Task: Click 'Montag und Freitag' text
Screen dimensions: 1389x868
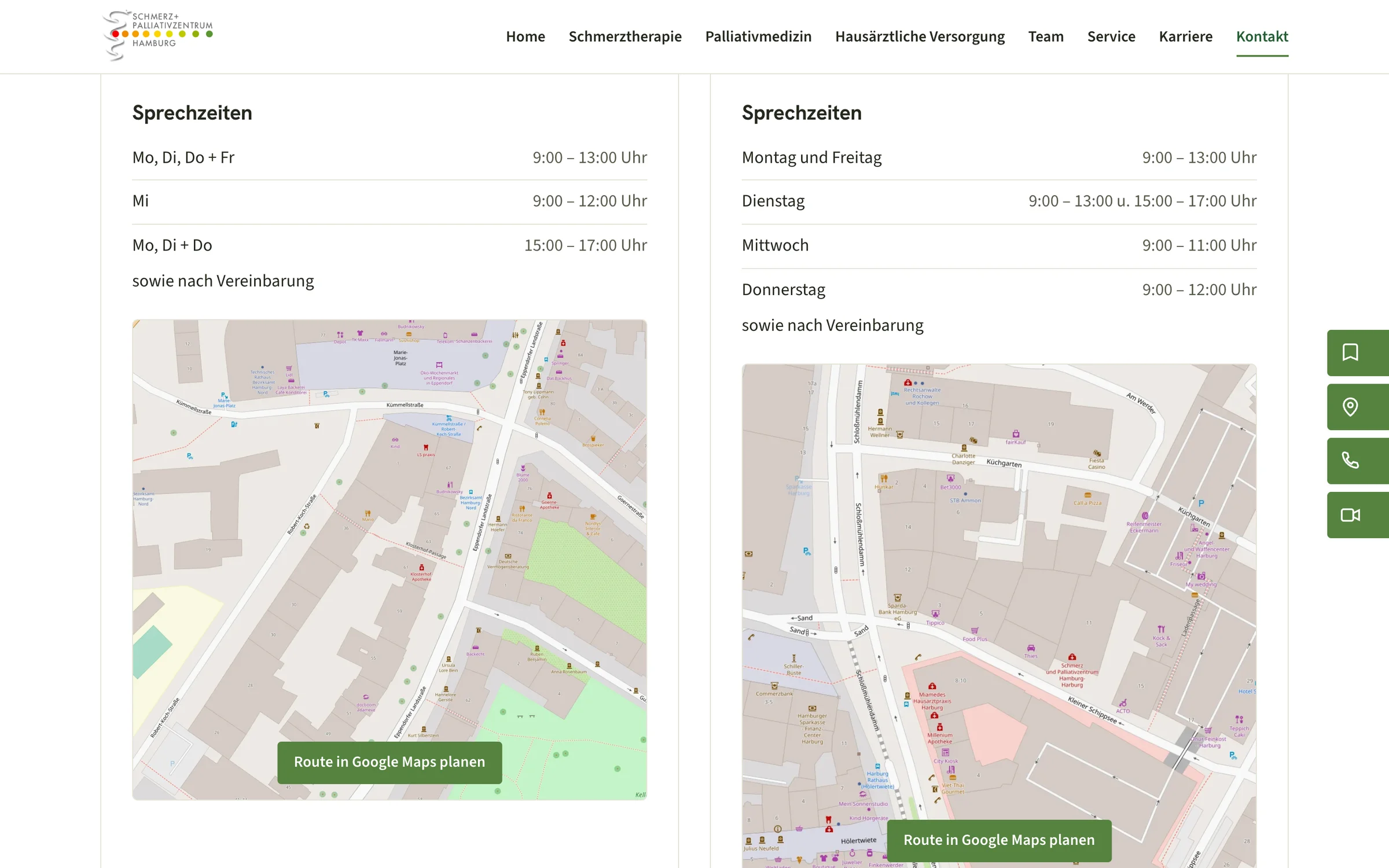Action: [x=811, y=157]
